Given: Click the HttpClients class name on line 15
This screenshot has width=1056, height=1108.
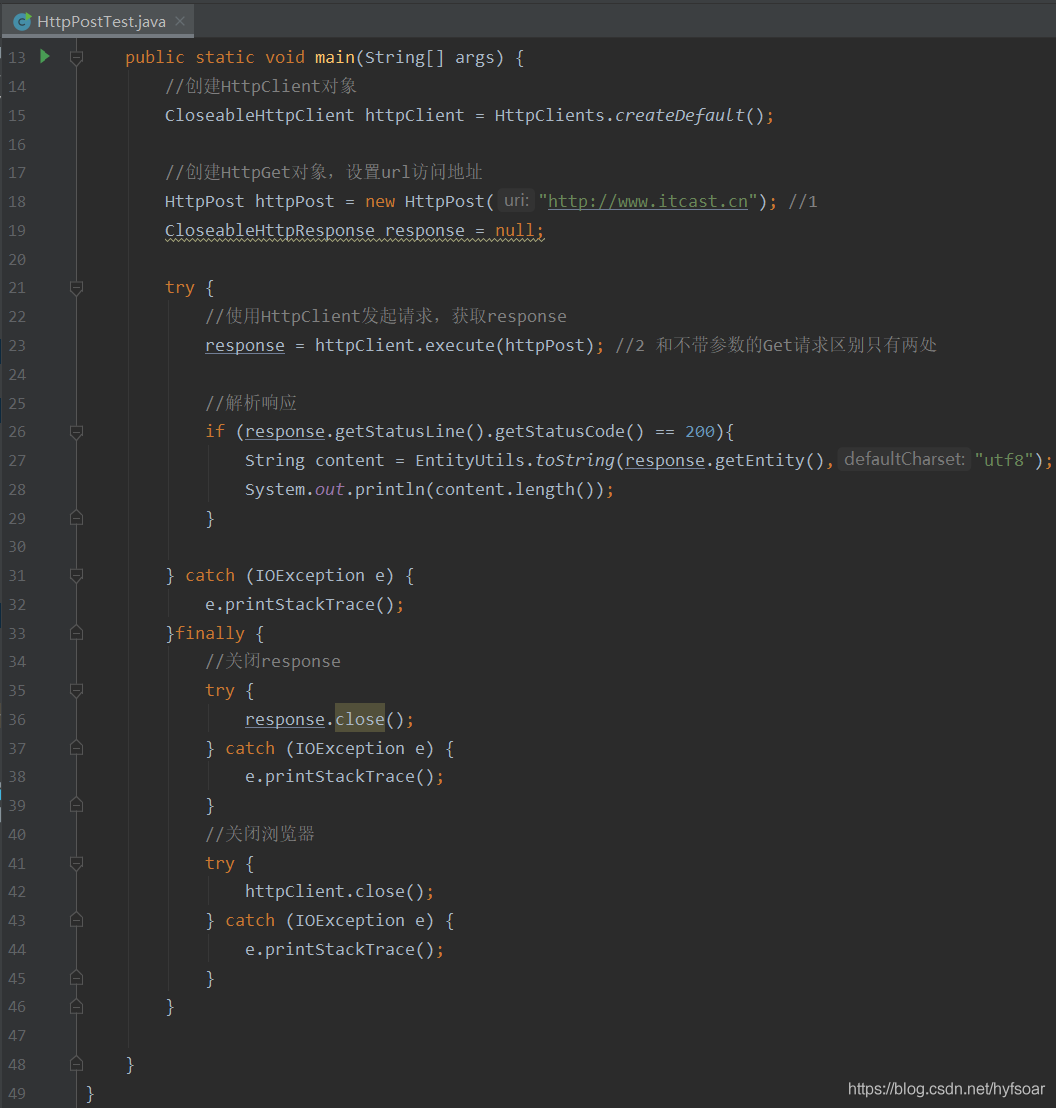Looking at the screenshot, I should pyautogui.click(x=549, y=115).
